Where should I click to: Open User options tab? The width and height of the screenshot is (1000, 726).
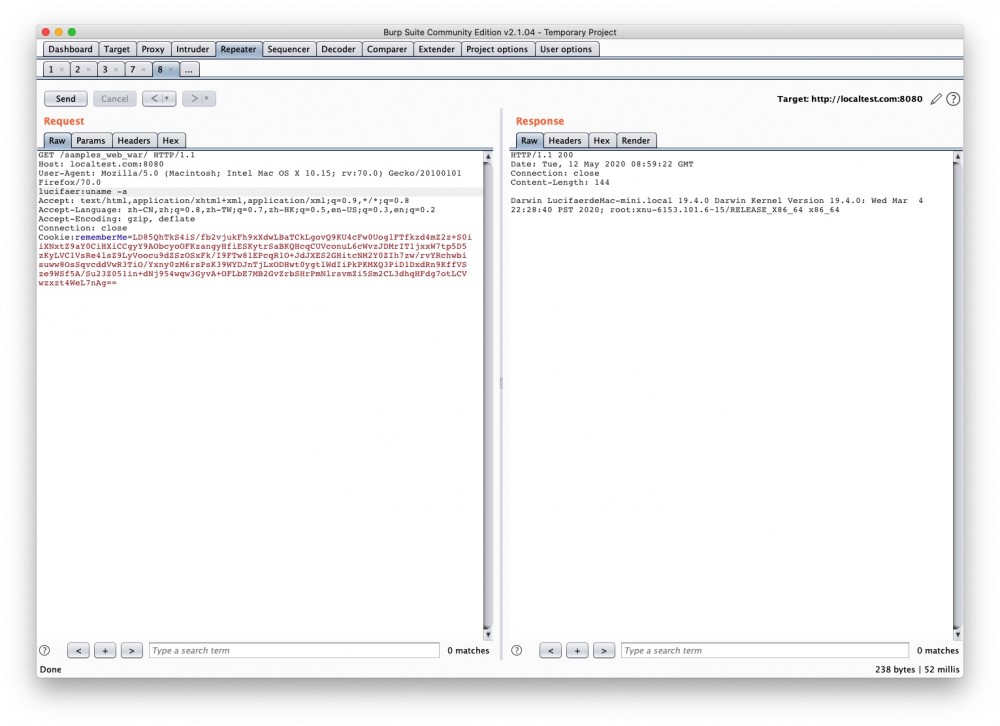click(x=566, y=49)
